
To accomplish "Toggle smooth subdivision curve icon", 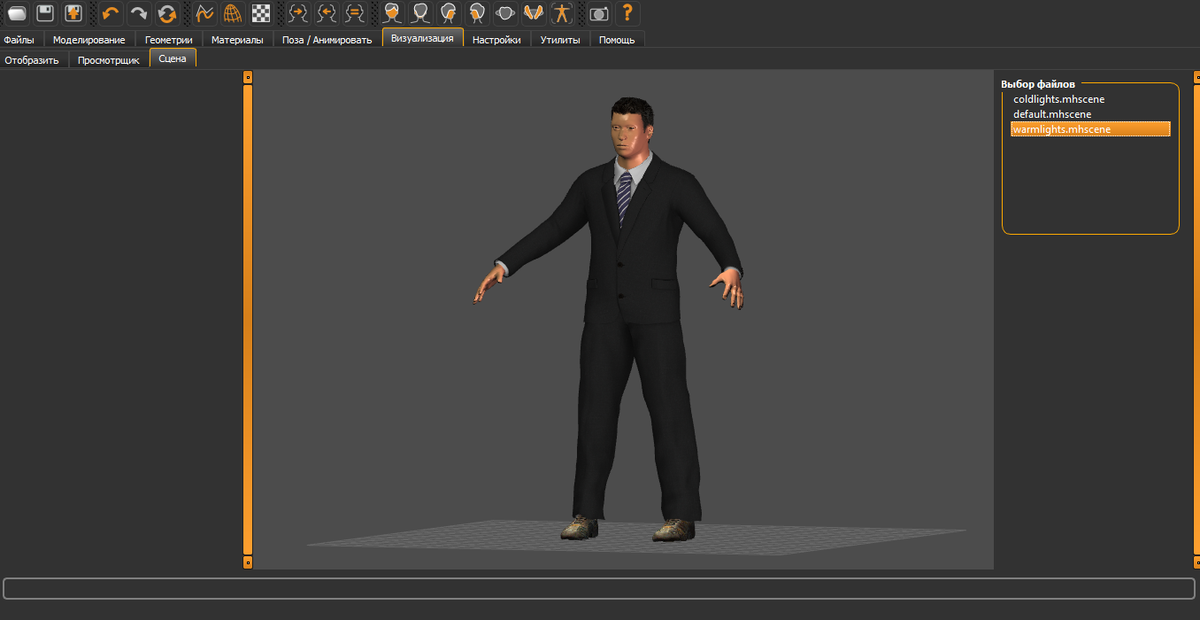I will pyautogui.click(x=204, y=13).
